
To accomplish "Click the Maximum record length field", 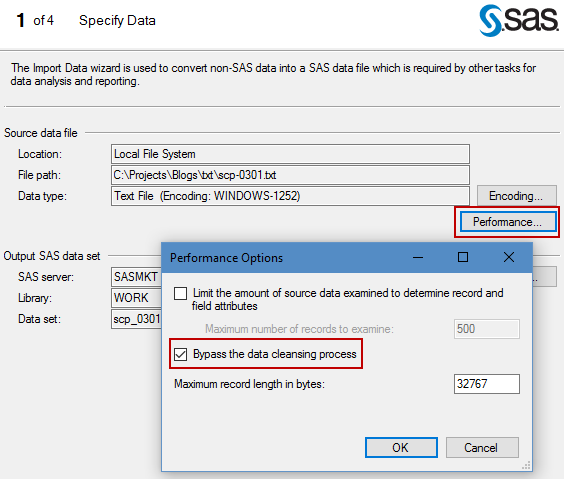I will click(487, 384).
